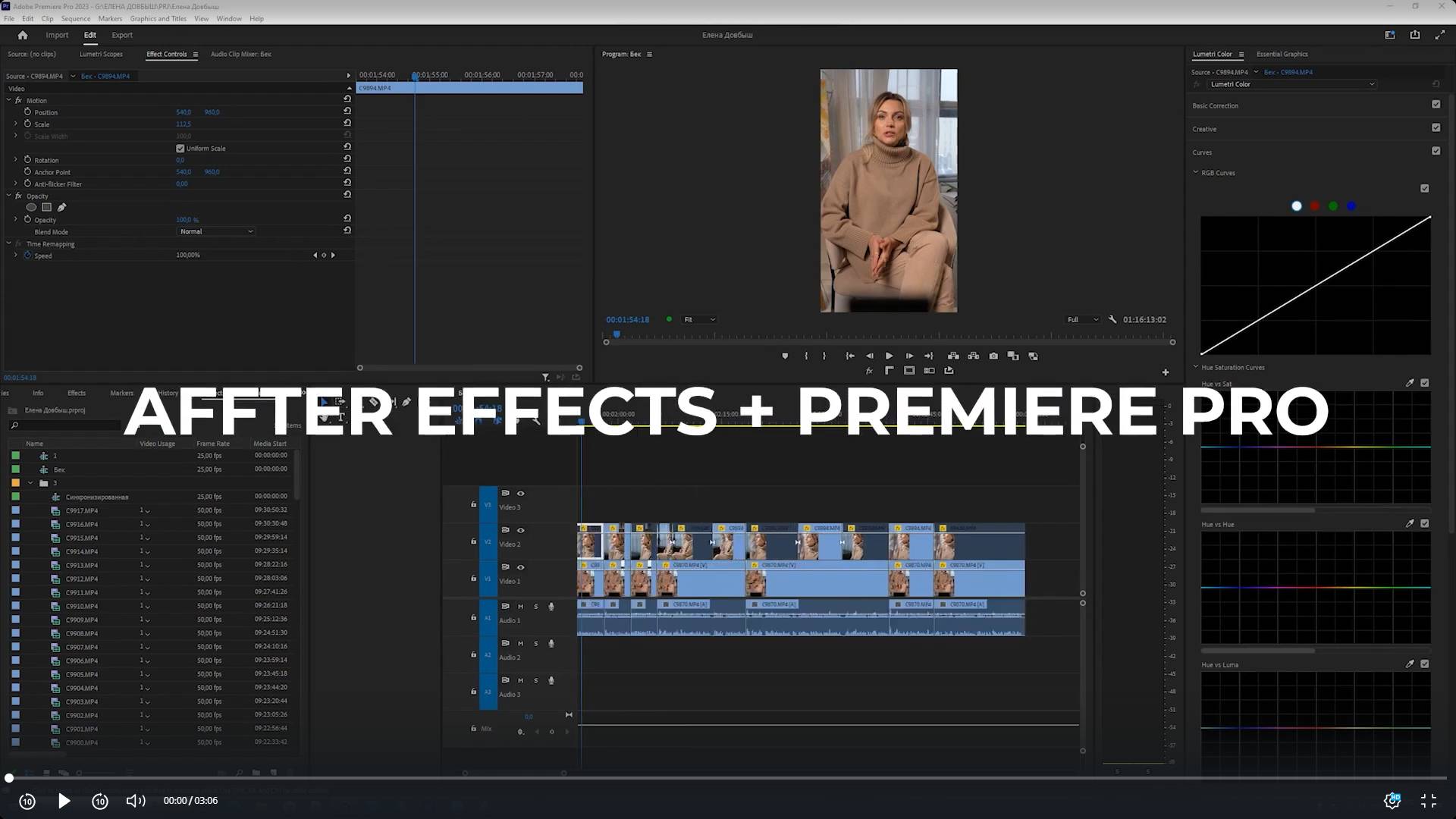Click the Add Marker icon in Program monitor
This screenshot has width=1456, height=819.
[785, 356]
